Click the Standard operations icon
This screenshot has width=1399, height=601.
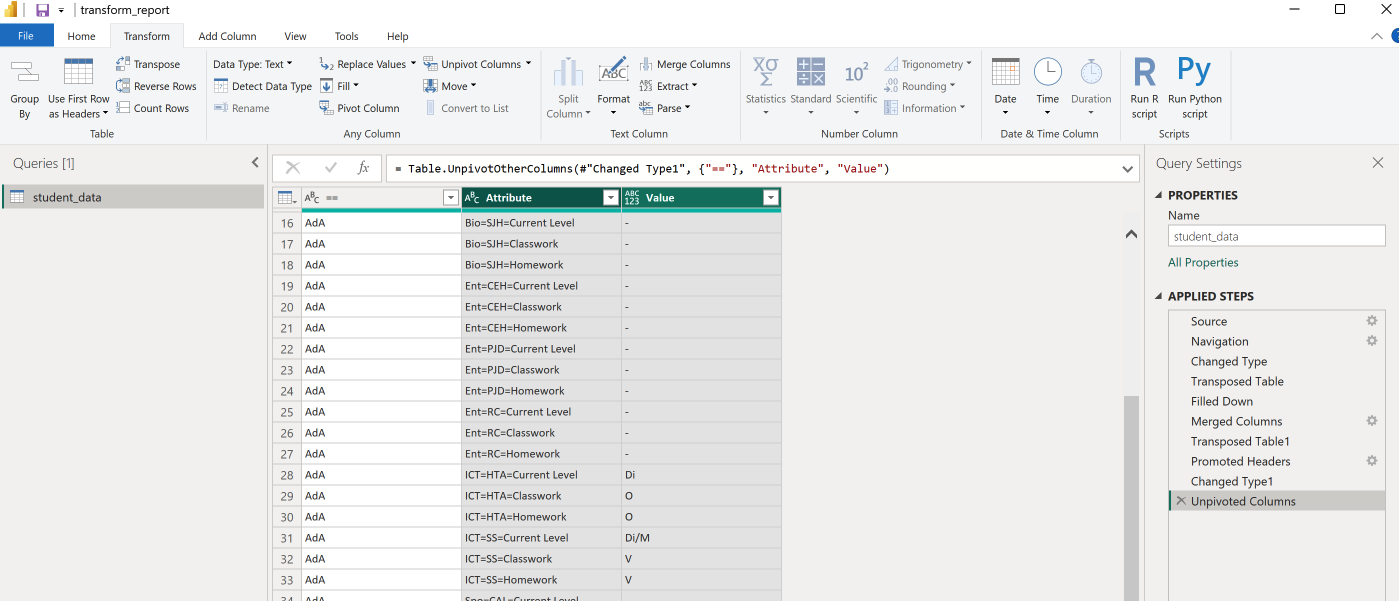click(x=811, y=72)
